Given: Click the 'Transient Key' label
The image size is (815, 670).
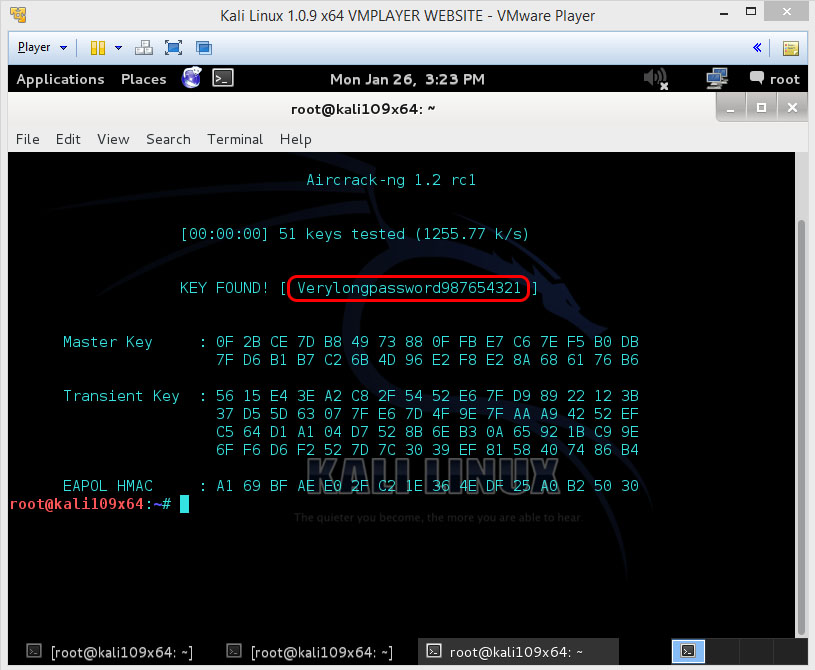Looking at the screenshot, I should [x=121, y=396].
